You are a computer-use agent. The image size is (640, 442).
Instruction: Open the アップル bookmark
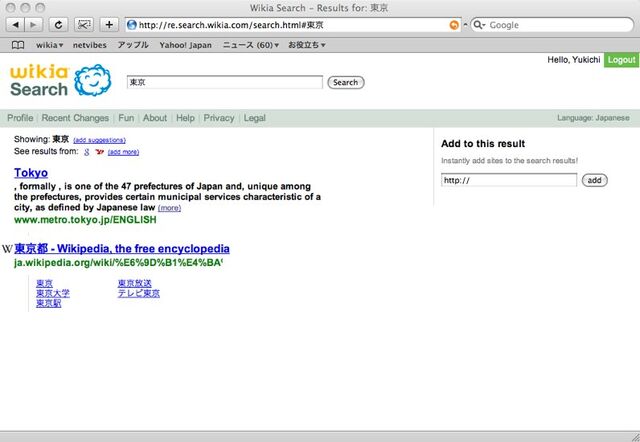(133, 45)
